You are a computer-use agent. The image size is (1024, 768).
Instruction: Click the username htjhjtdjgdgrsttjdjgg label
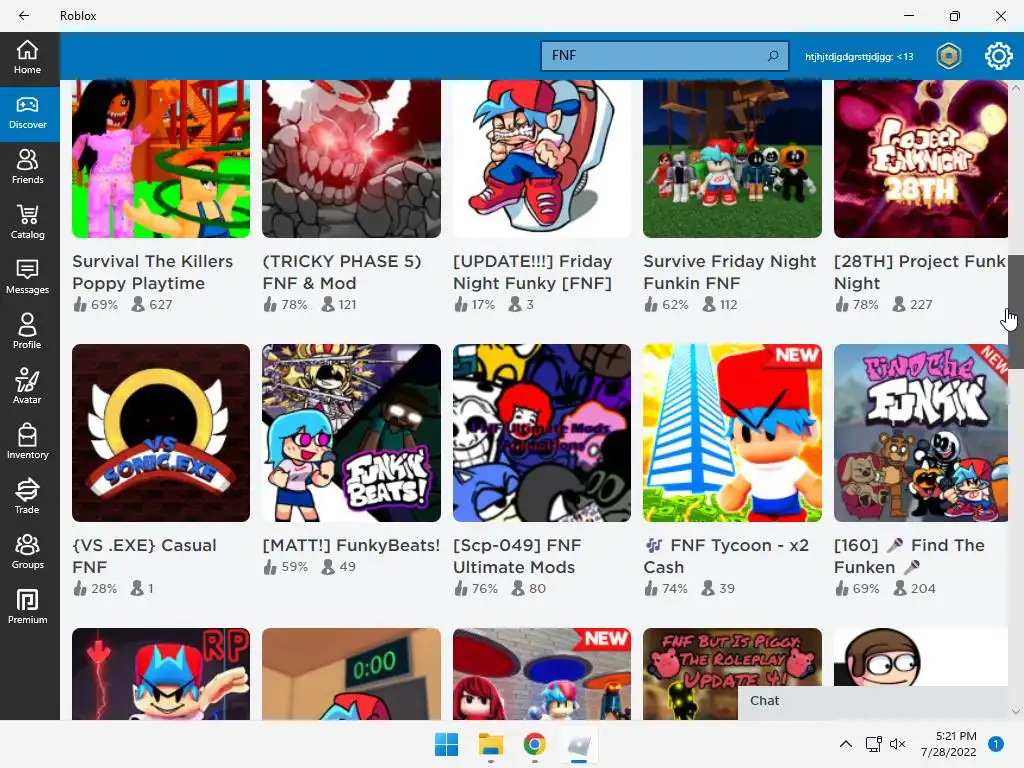point(859,57)
